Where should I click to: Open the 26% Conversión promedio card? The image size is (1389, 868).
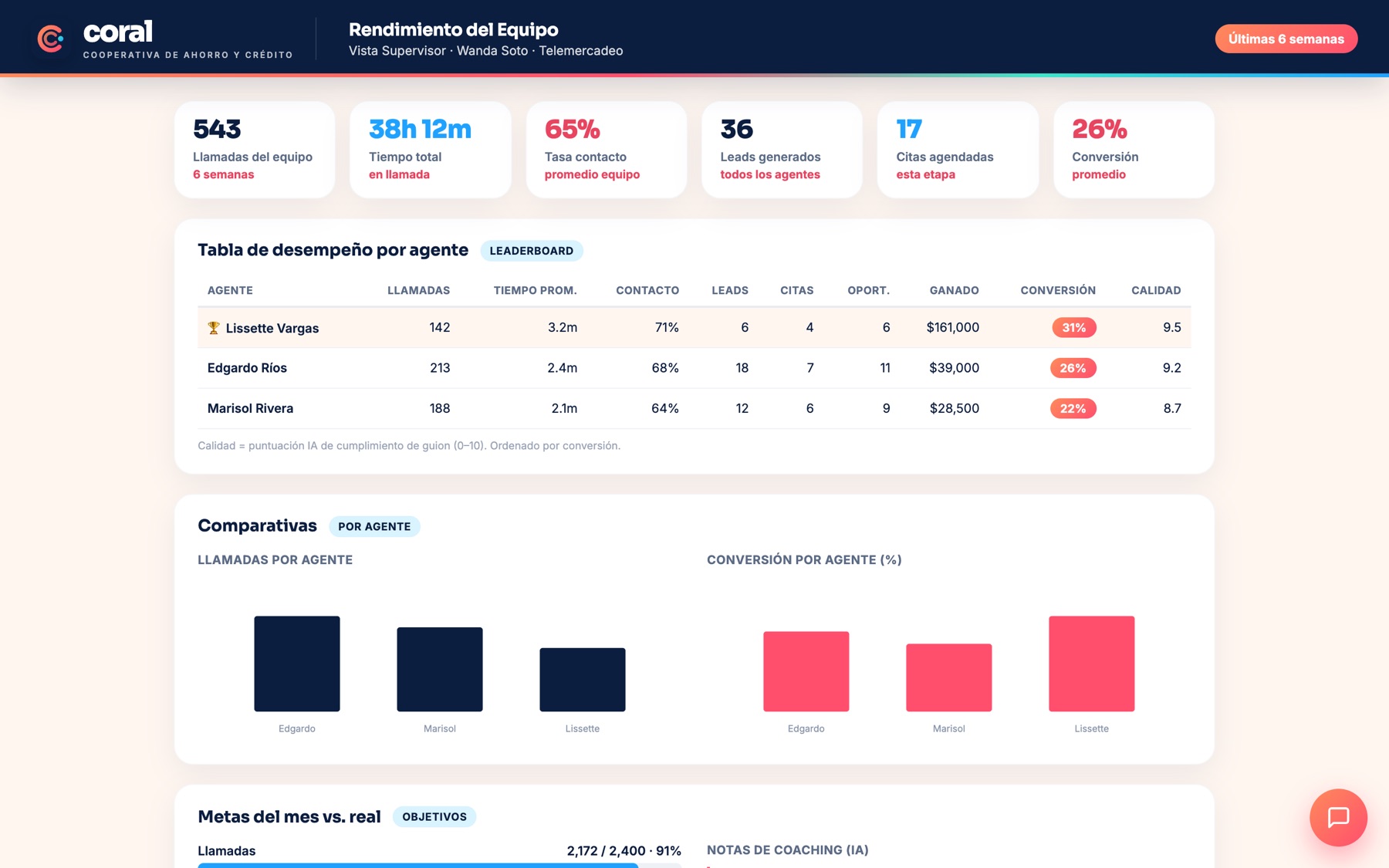click(1134, 150)
